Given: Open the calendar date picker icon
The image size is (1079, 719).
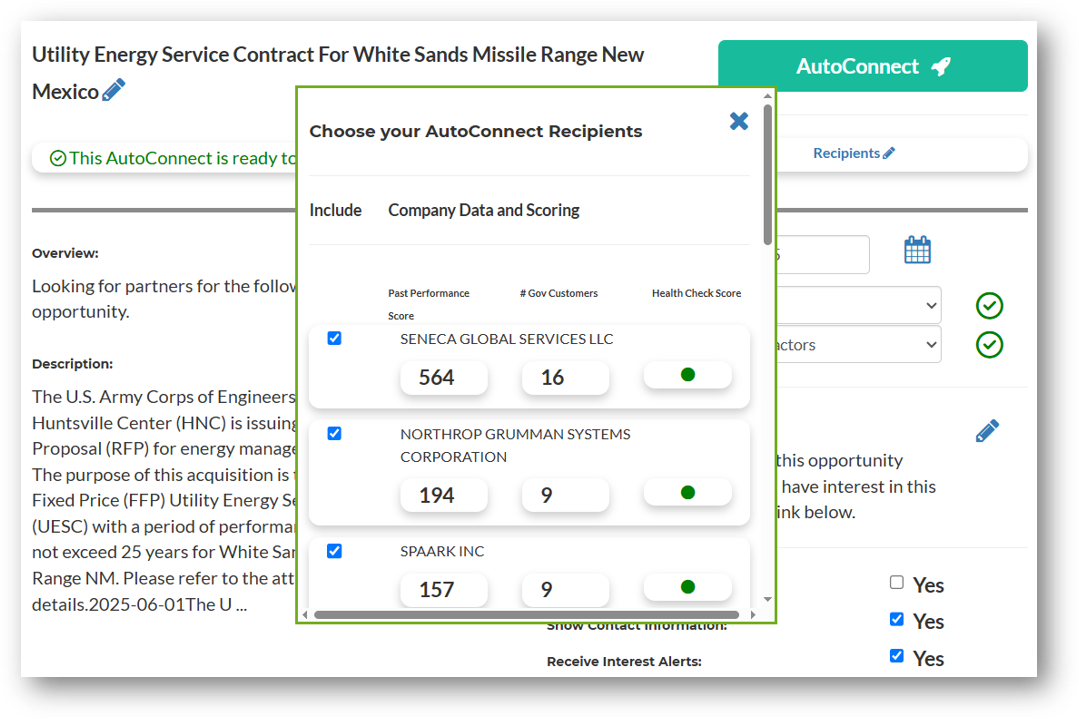Looking at the screenshot, I should coord(917,250).
